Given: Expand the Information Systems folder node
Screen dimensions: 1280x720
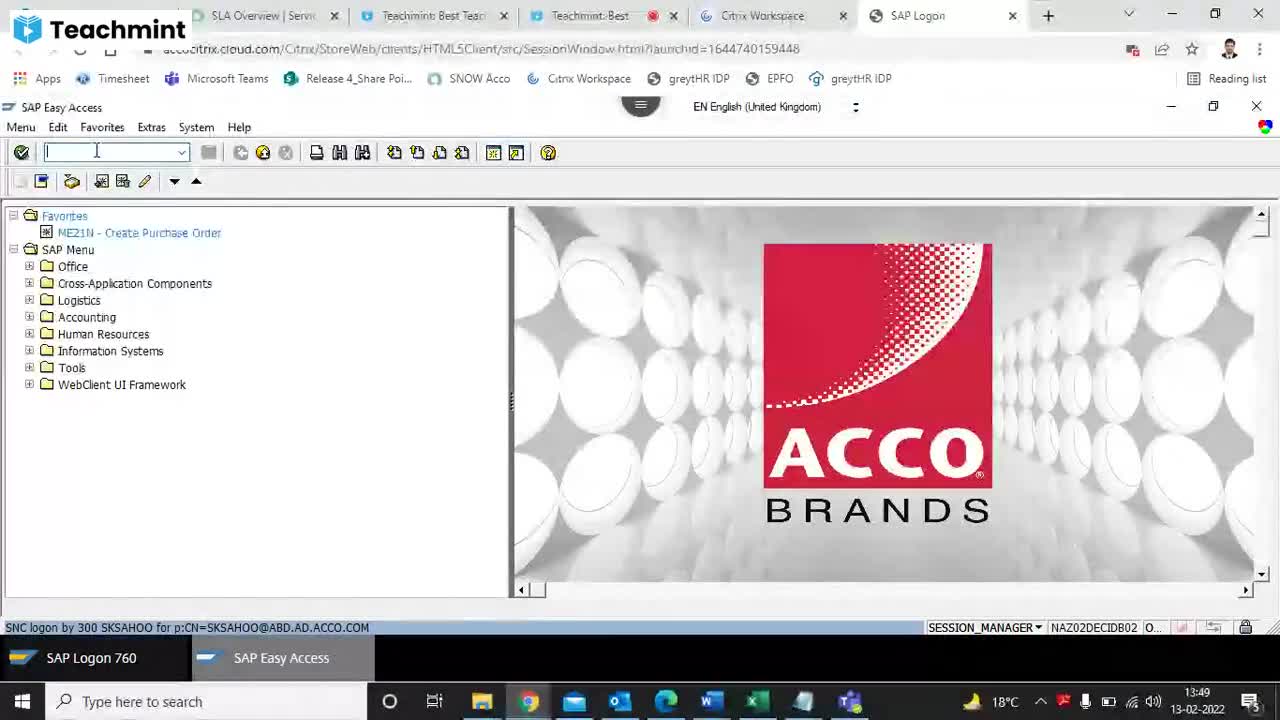Looking at the screenshot, I should 29,351.
